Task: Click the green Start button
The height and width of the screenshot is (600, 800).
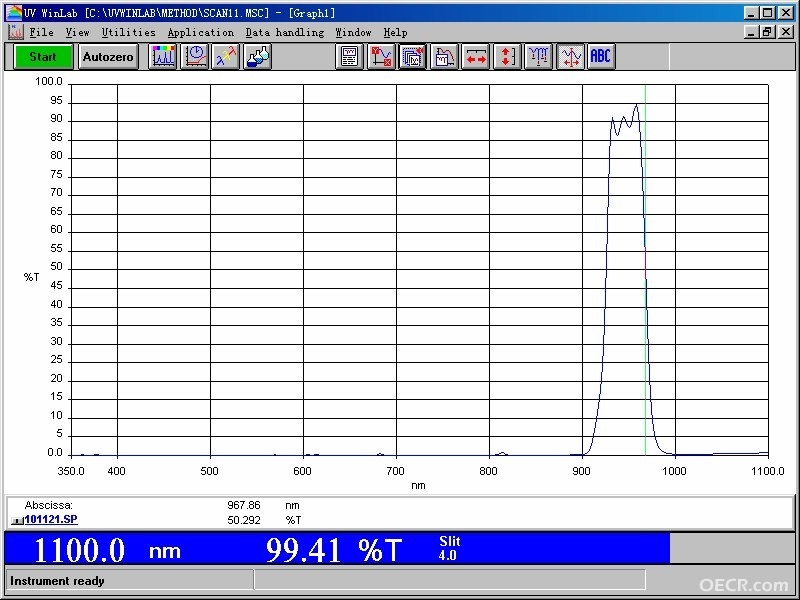Action: (43, 57)
